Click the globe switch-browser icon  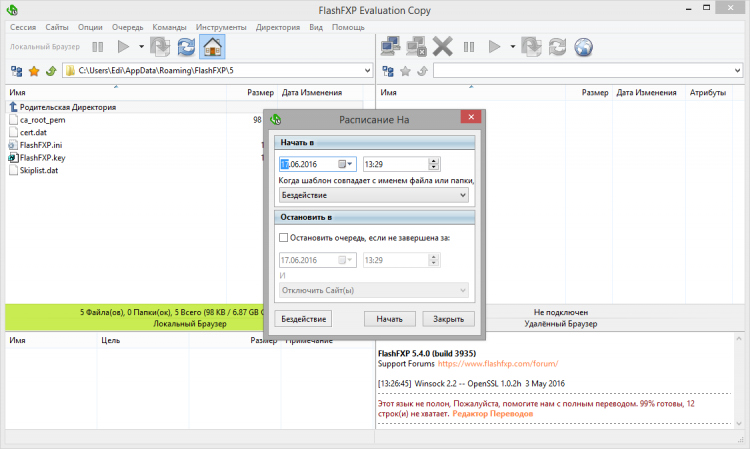584,47
